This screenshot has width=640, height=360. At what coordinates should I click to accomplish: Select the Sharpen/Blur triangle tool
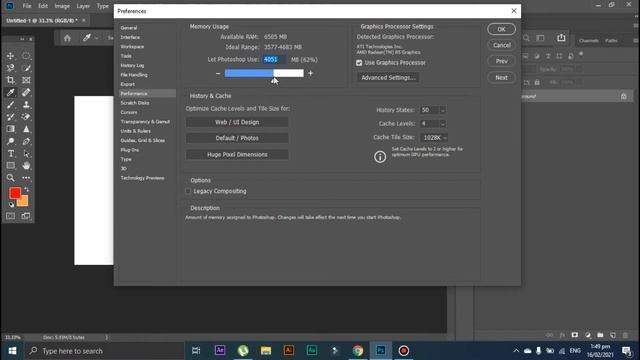pos(26,129)
